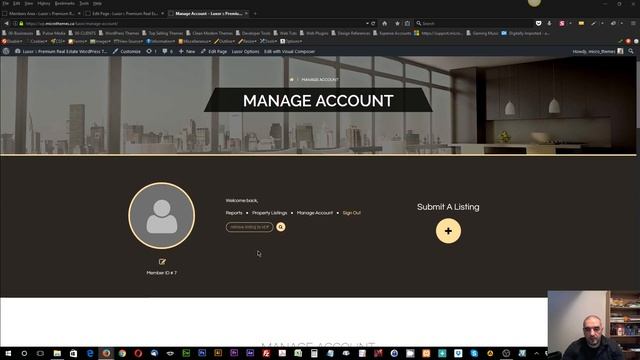640x360 pixels.
Task: Open the History menu
Action: [x=44, y=3]
